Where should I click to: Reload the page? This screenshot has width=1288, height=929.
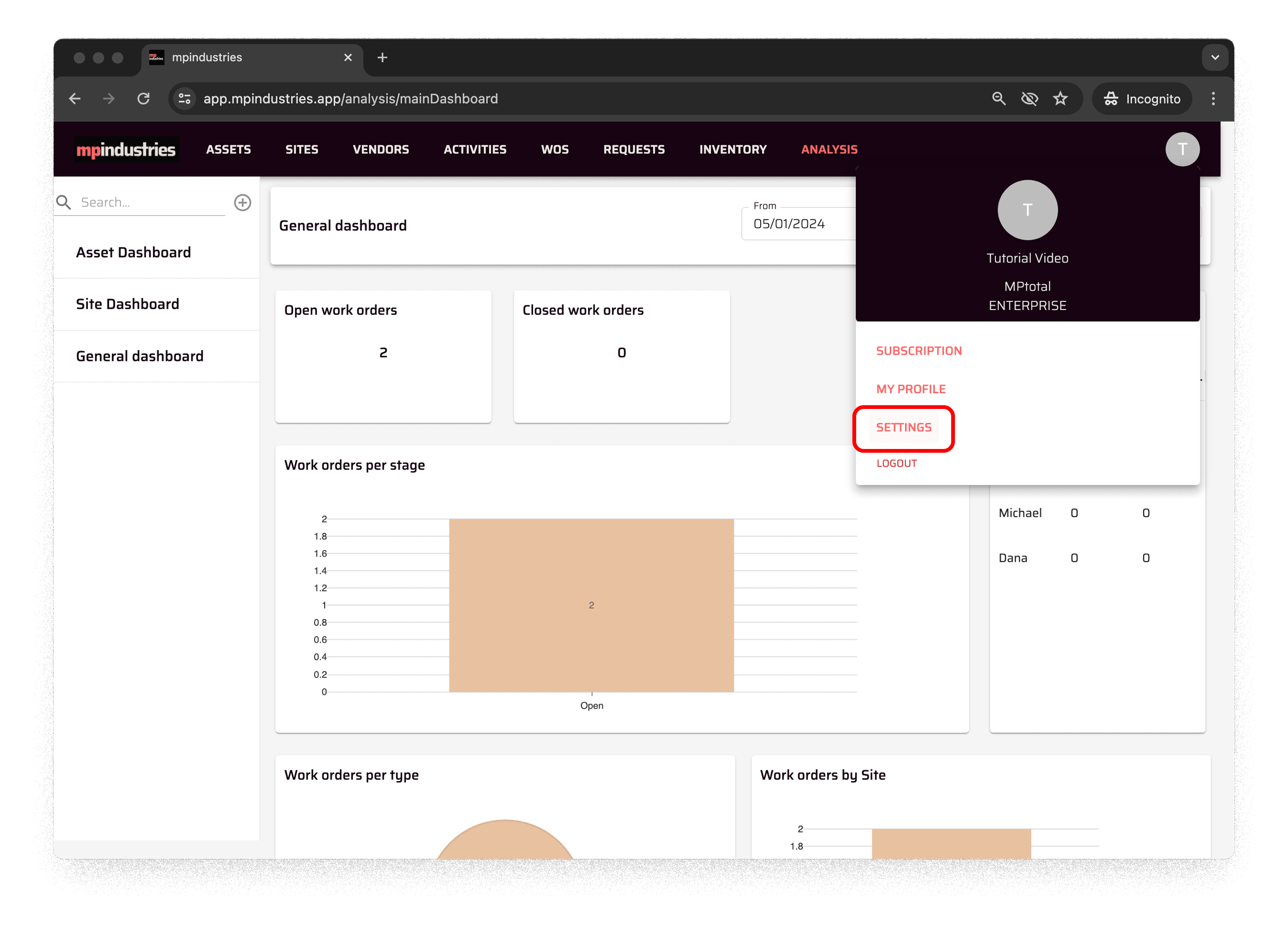pyautogui.click(x=143, y=99)
